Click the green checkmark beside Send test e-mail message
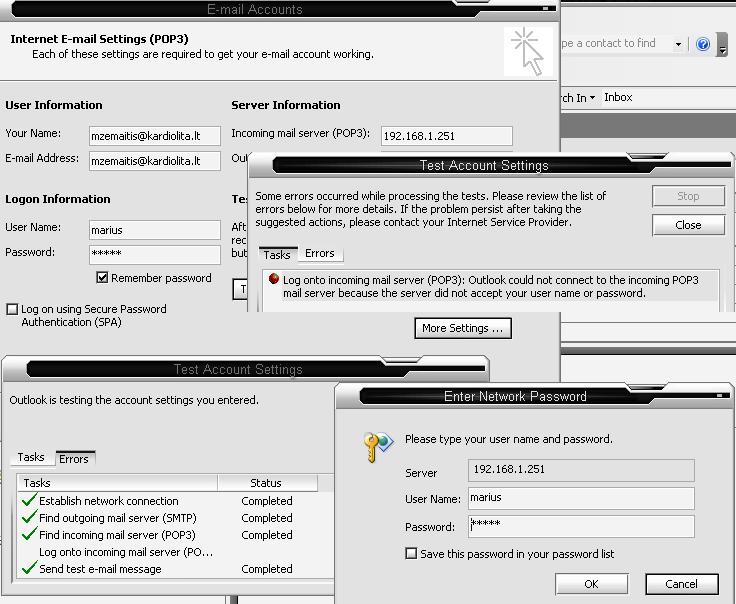 click(x=29, y=569)
